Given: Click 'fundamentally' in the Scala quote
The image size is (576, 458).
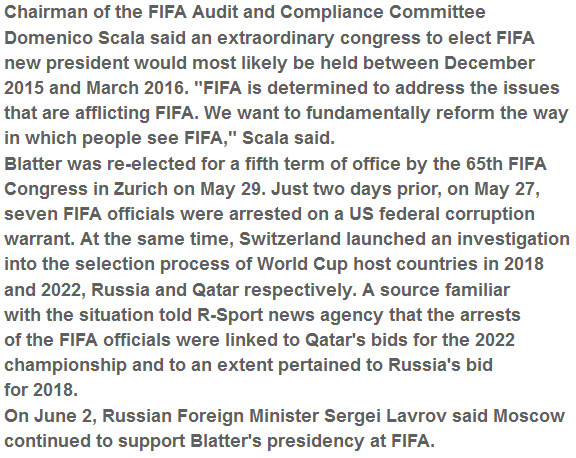Looking at the screenshot, I should click(x=368, y=113).
